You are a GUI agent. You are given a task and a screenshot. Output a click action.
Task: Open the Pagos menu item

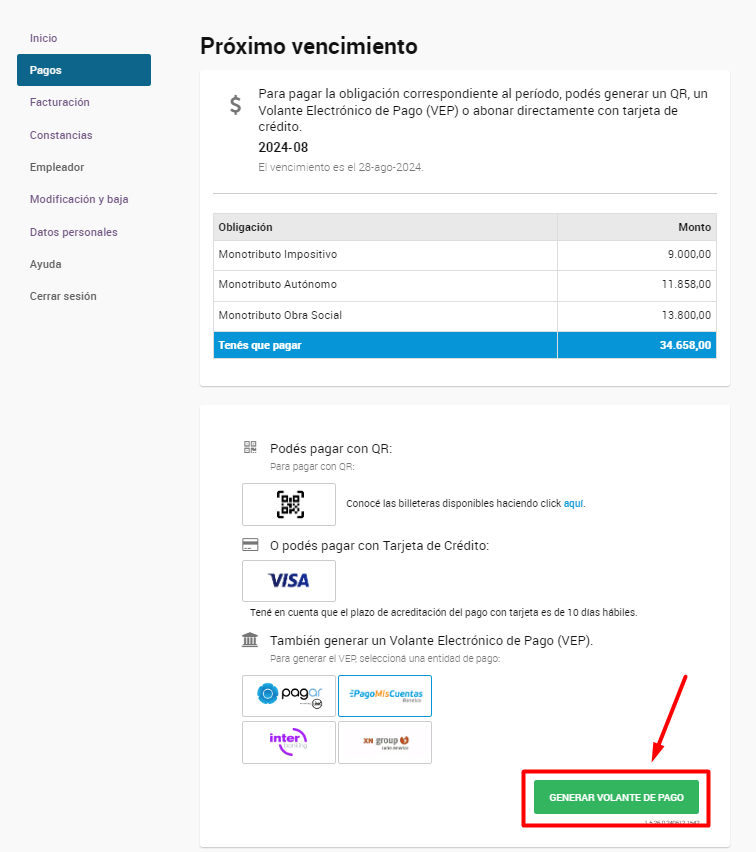point(84,70)
